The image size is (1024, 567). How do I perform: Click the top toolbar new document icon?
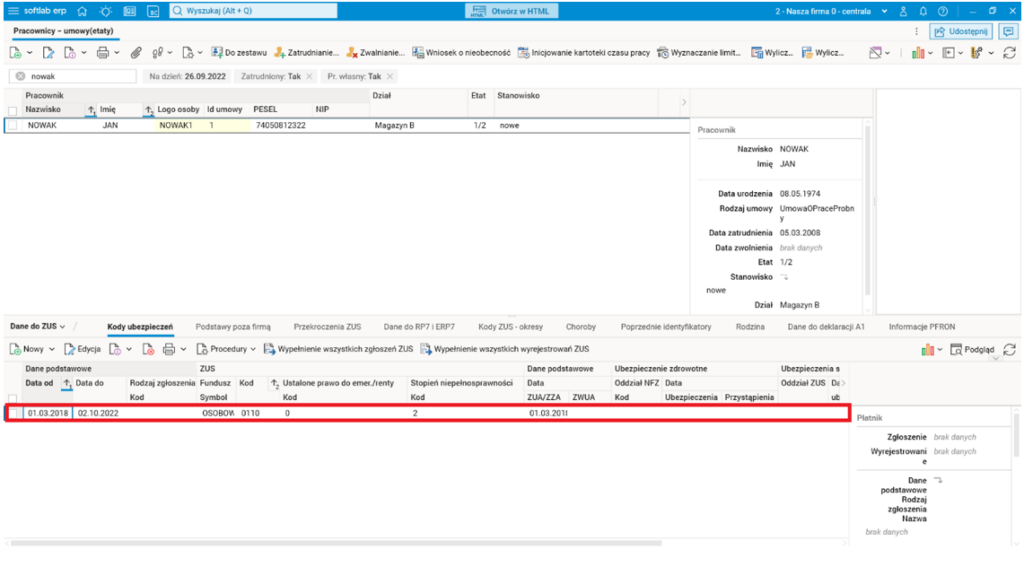click(15, 53)
